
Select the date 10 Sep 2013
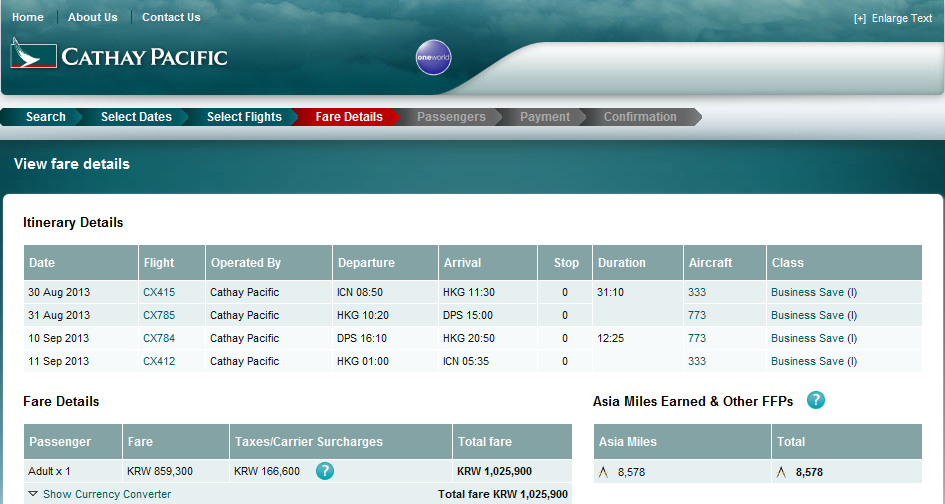point(59,338)
